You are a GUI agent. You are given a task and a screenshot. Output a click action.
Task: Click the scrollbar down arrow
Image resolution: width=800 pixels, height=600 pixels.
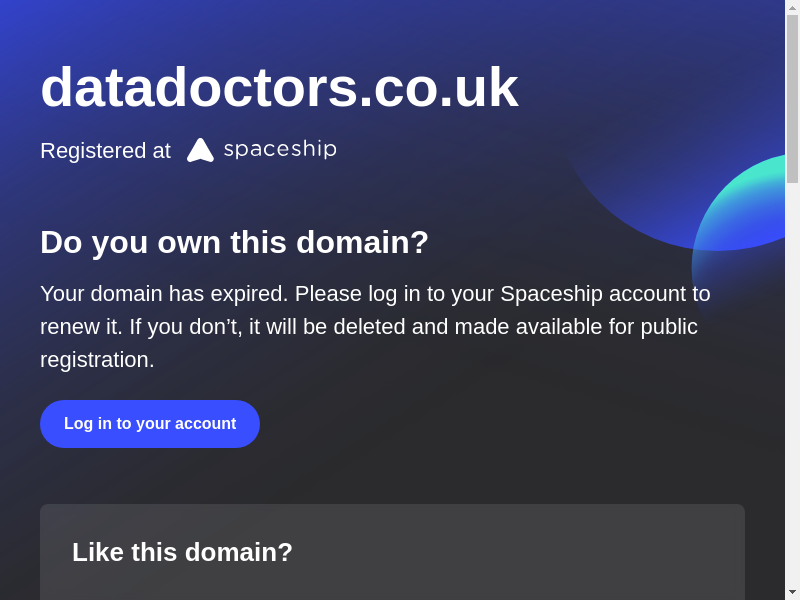point(792,592)
